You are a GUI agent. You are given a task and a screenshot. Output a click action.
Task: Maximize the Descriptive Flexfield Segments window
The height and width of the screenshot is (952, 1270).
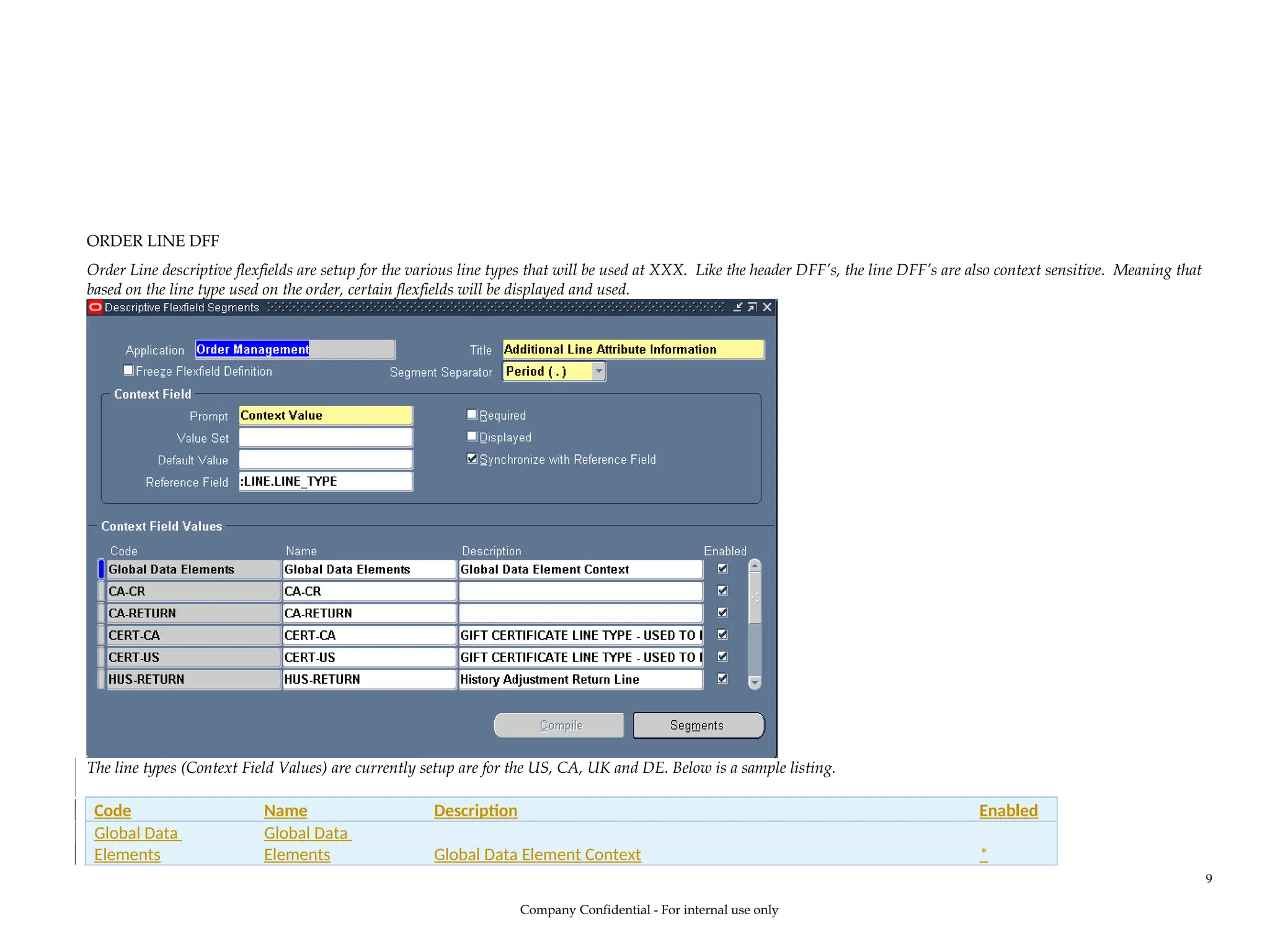click(752, 307)
